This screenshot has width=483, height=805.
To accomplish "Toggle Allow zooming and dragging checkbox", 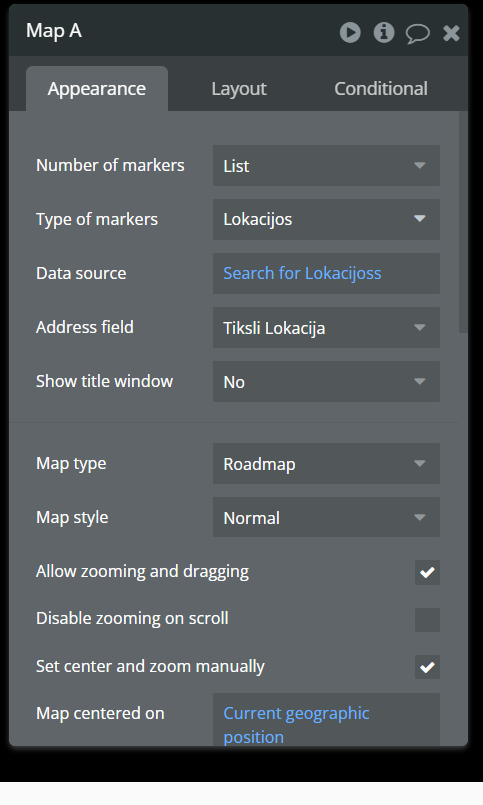I will 427,572.
